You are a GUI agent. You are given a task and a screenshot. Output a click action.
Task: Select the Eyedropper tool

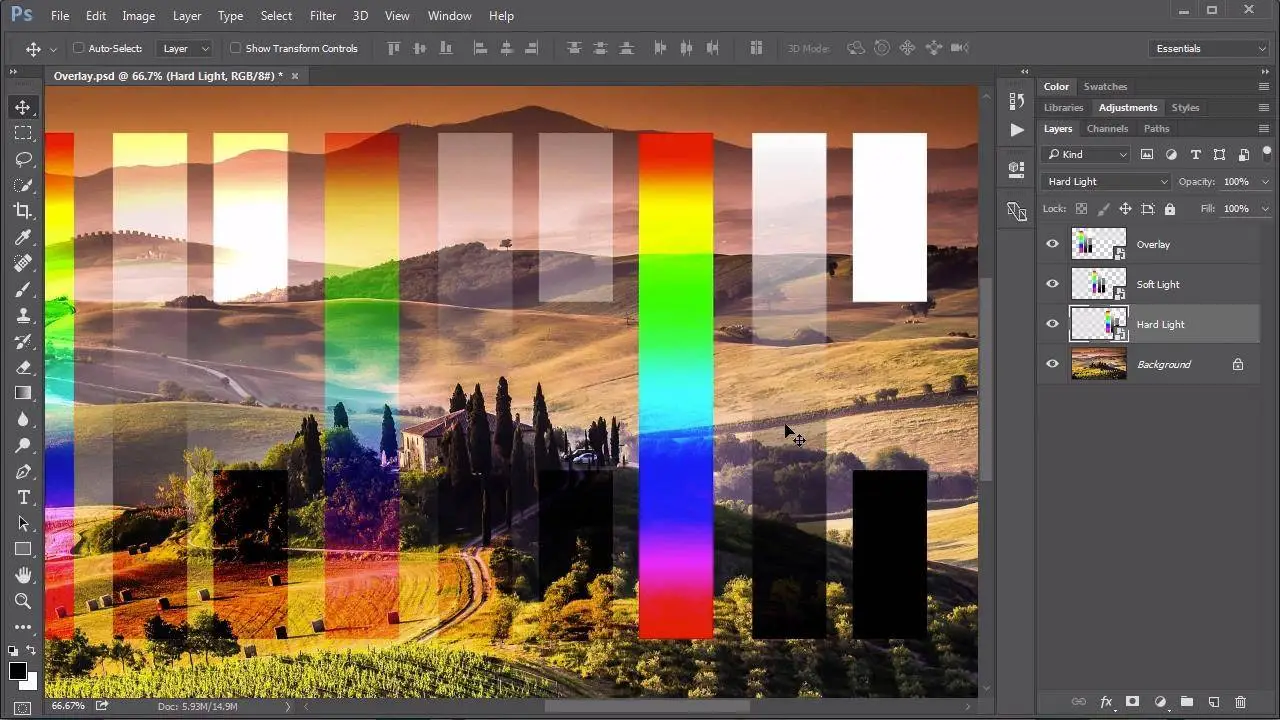pyautogui.click(x=23, y=237)
